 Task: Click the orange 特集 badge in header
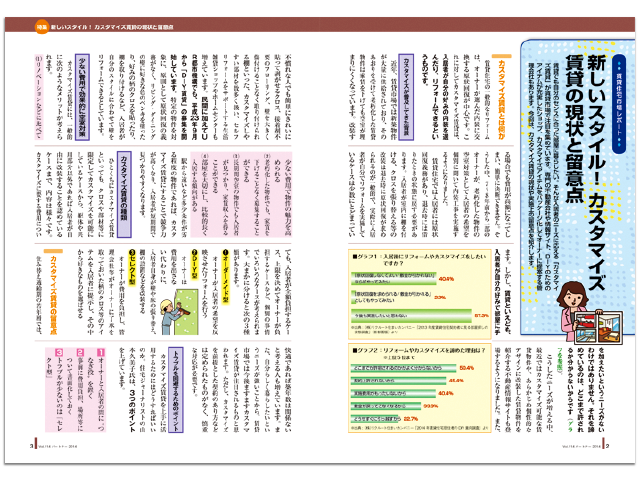[42, 27]
